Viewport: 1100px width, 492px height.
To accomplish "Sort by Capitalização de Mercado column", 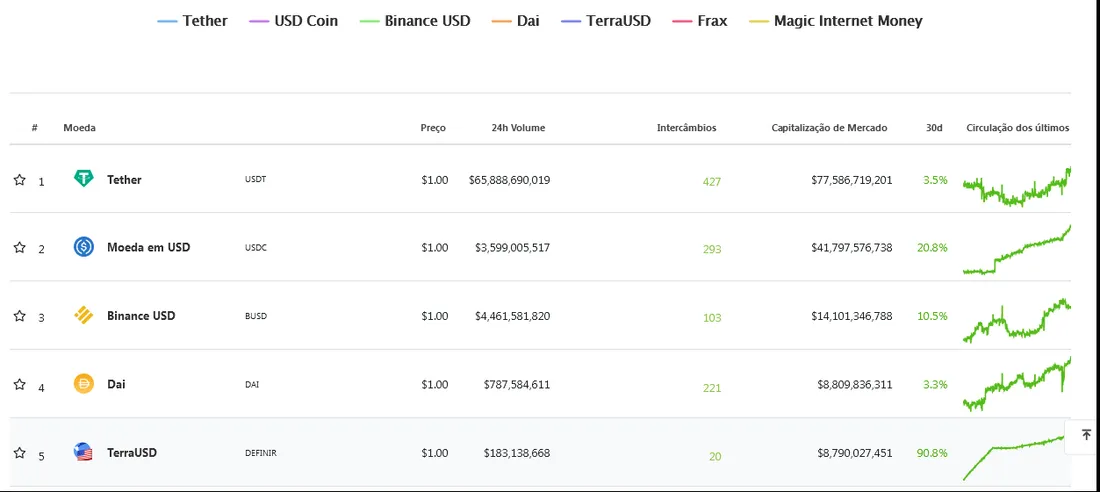I will 829,128.
